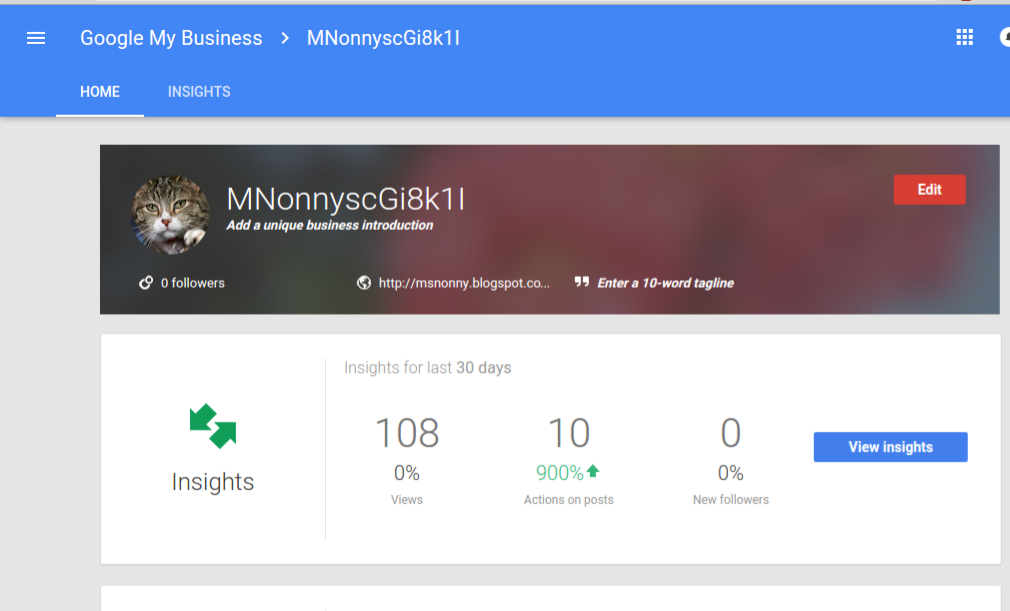The width and height of the screenshot is (1010, 611).
Task: Switch to the INSIGHTS tab
Action: 198,91
